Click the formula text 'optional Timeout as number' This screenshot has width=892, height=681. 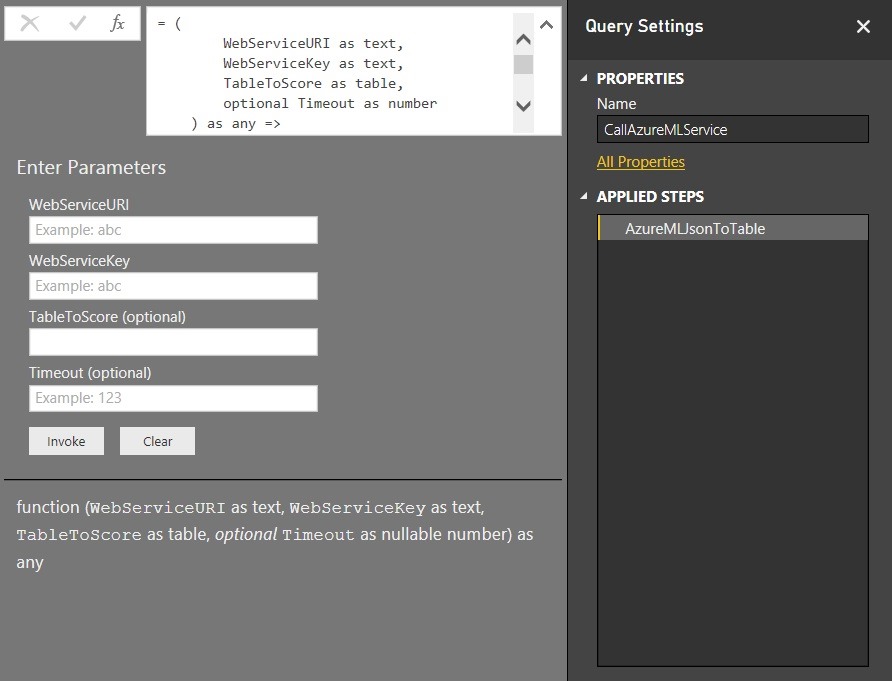[x=330, y=104]
